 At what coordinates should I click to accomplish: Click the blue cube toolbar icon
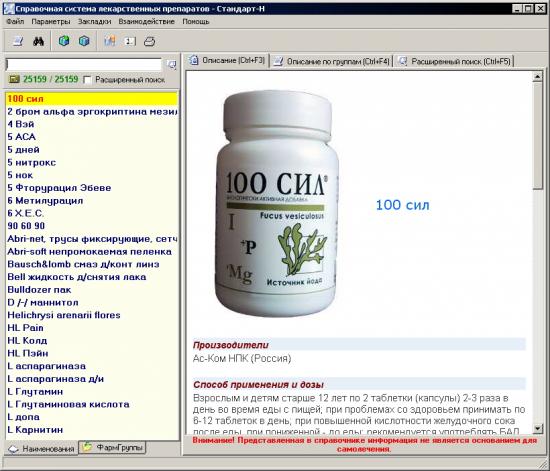pos(84,41)
